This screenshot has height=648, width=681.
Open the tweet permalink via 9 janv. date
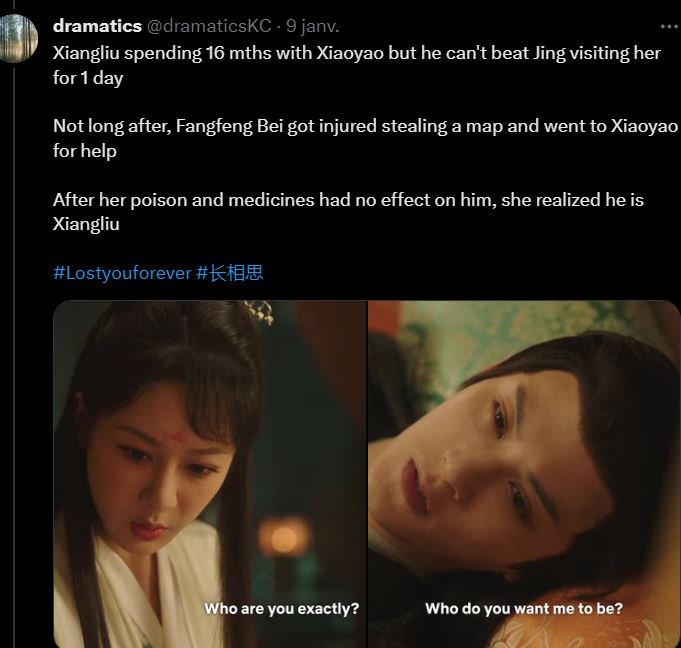[312, 26]
